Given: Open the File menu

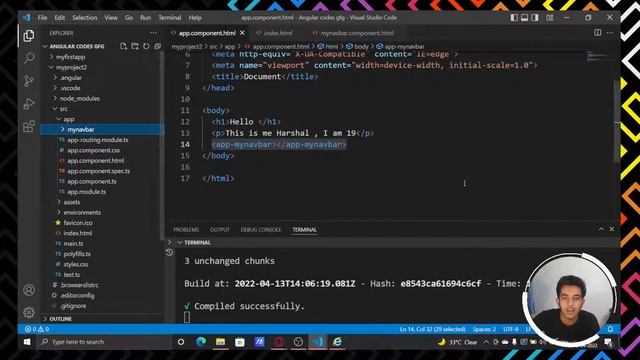Looking at the screenshot, I should (x=42, y=18).
